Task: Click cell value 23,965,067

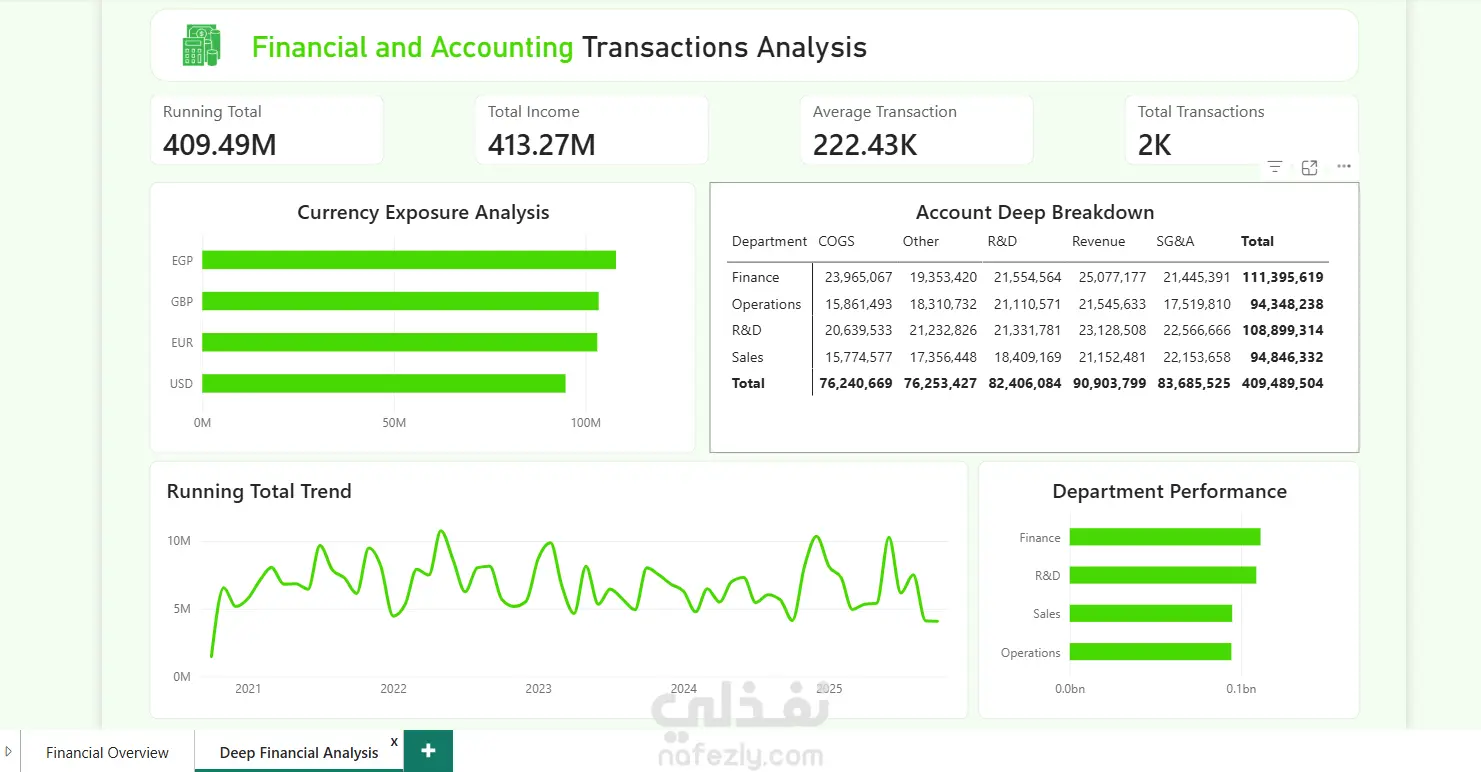Action: (858, 277)
